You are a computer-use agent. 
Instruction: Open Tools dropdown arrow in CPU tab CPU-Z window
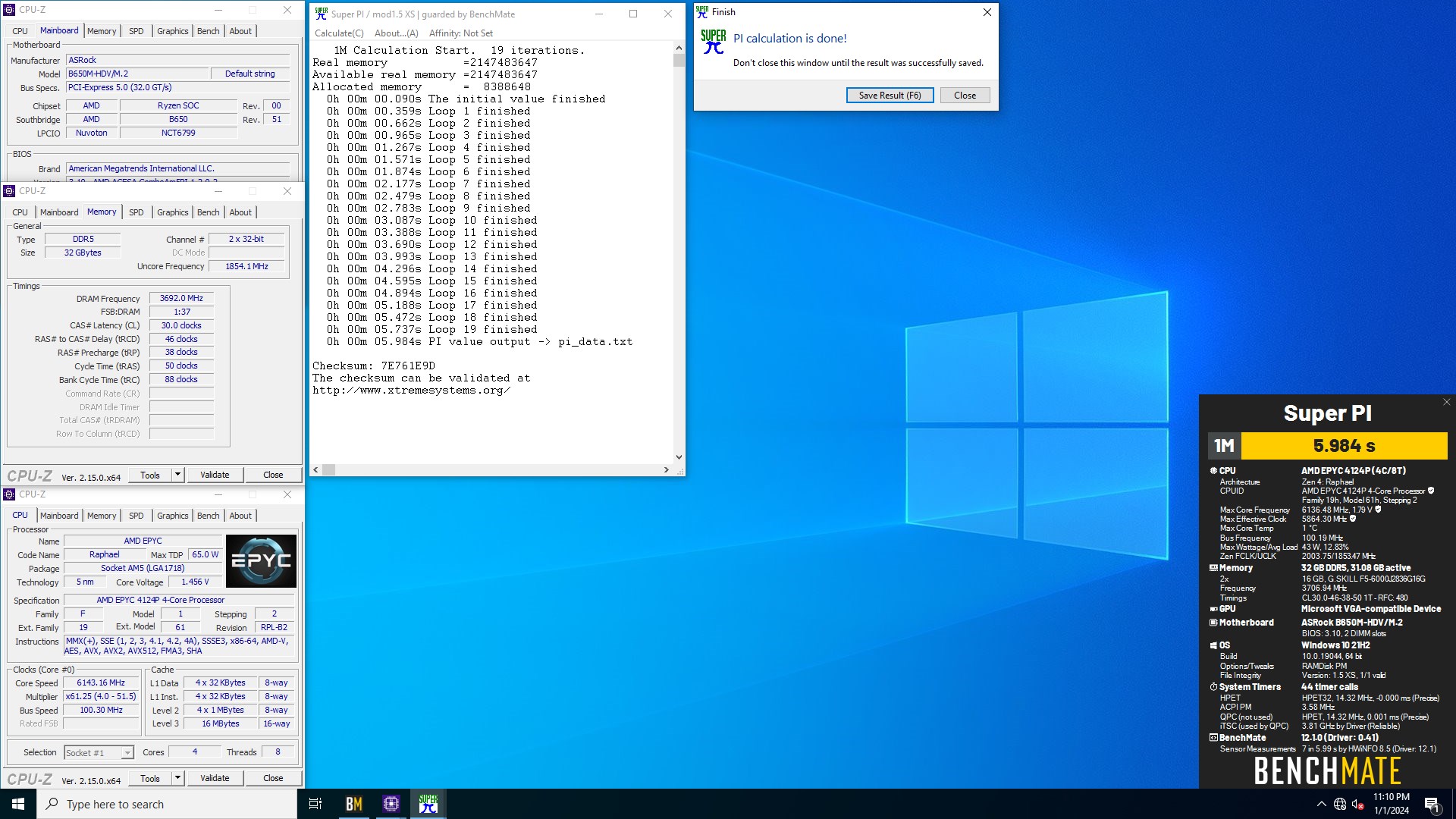coord(177,778)
